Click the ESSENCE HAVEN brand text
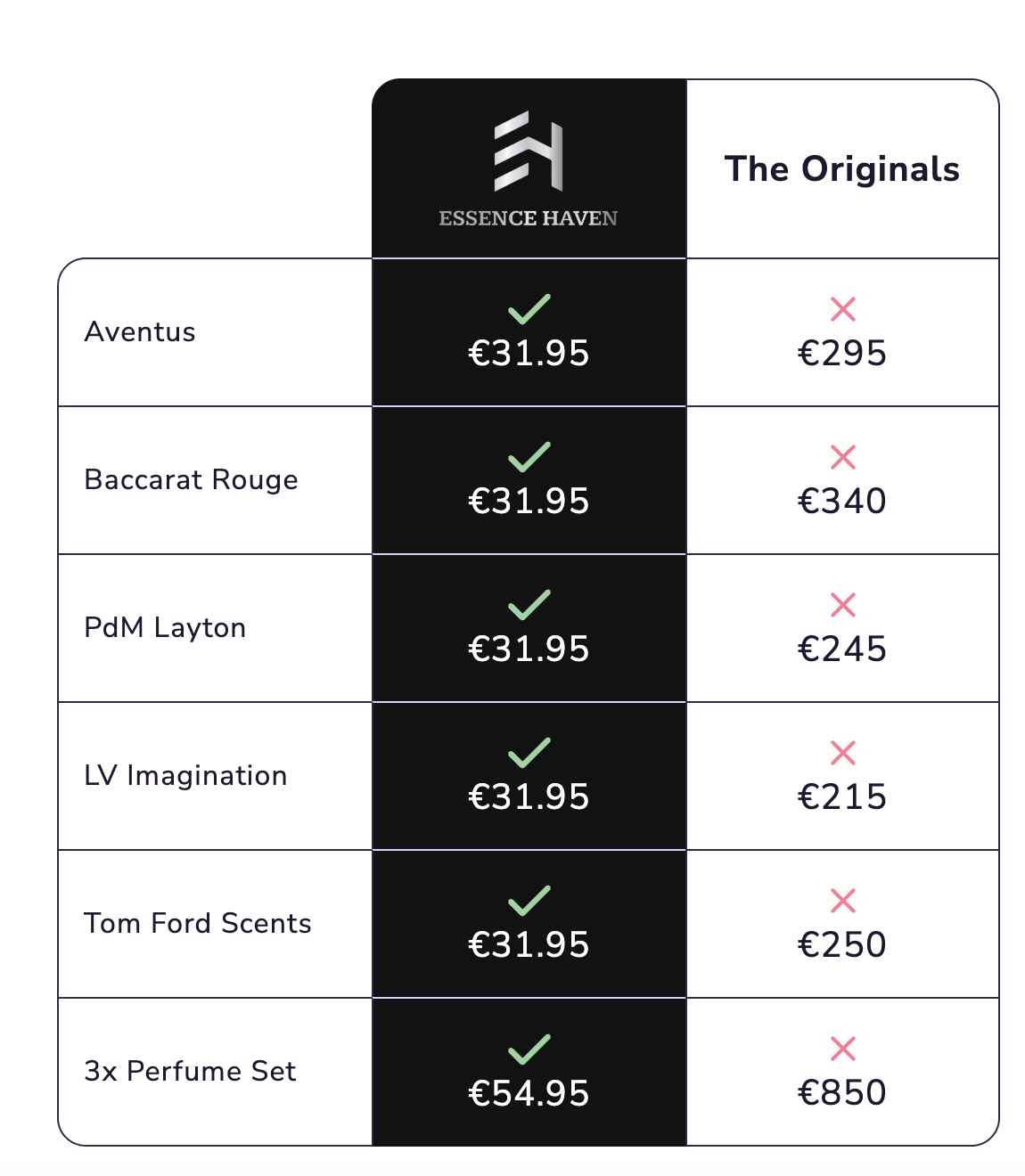Viewport: 1025px width, 1176px height. pyautogui.click(x=529, y=218)
